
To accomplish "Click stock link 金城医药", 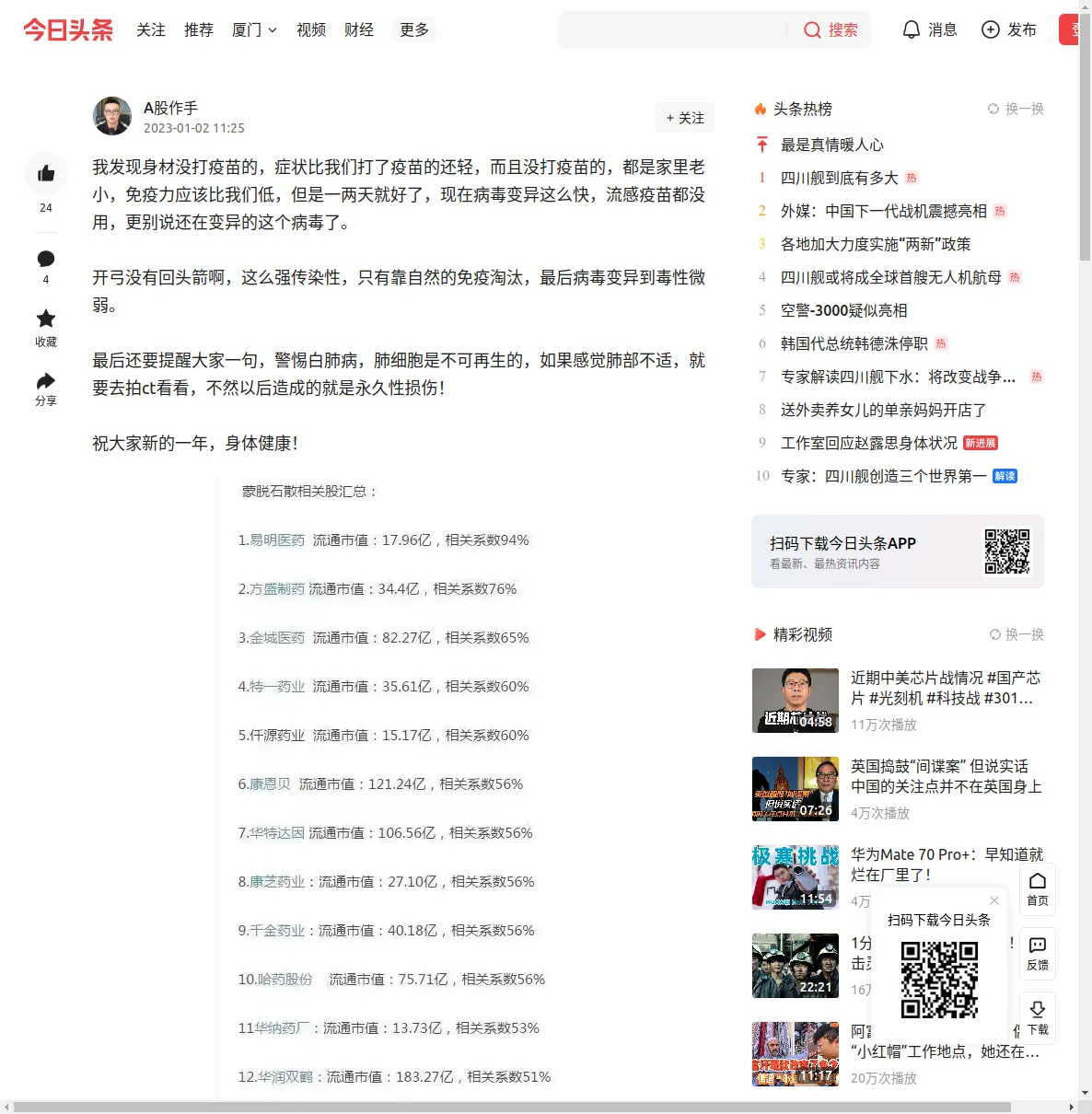I will 277,637.
